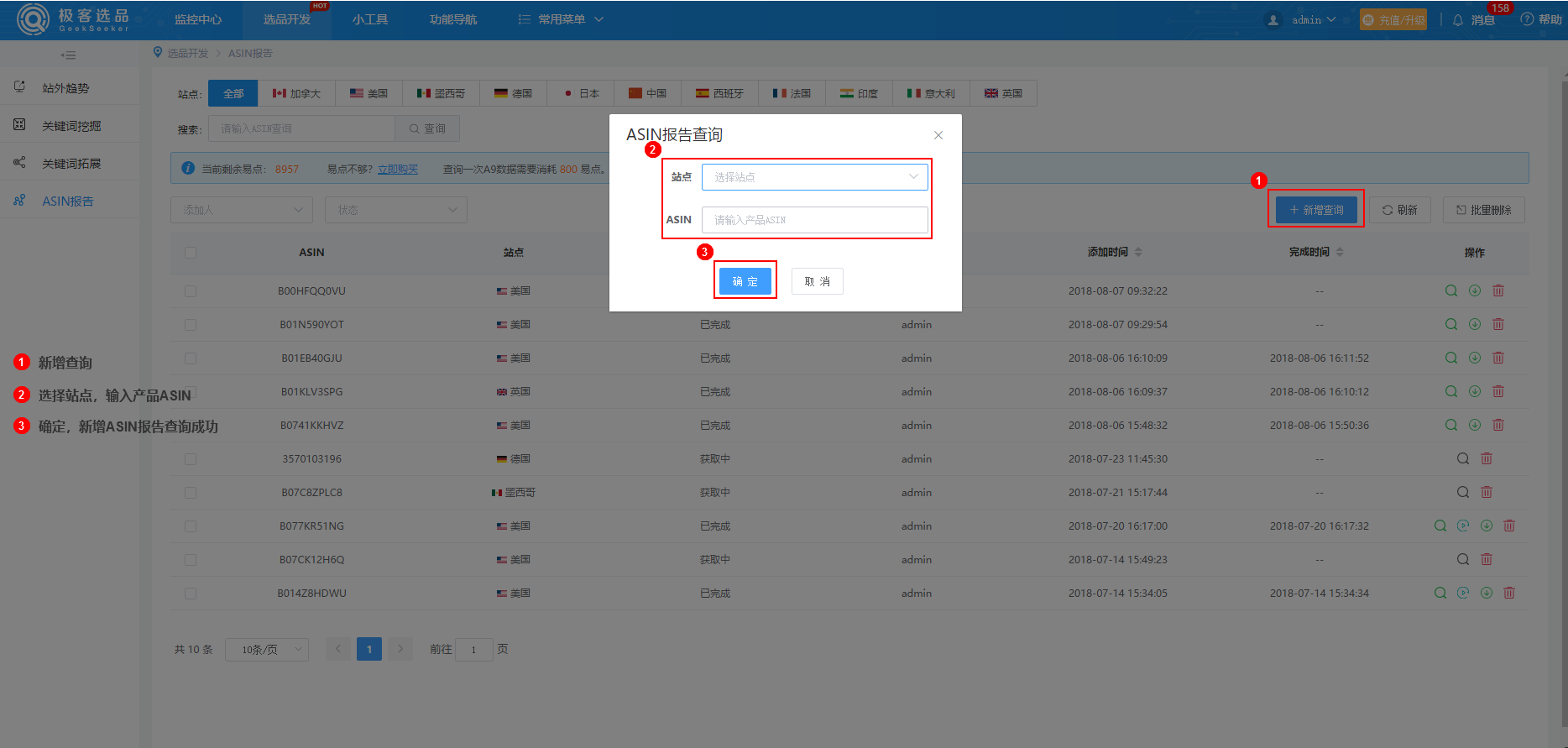Expand the 常用菜单 menu
Screen dimensions: 1568x748
click(x=561, y=19)
